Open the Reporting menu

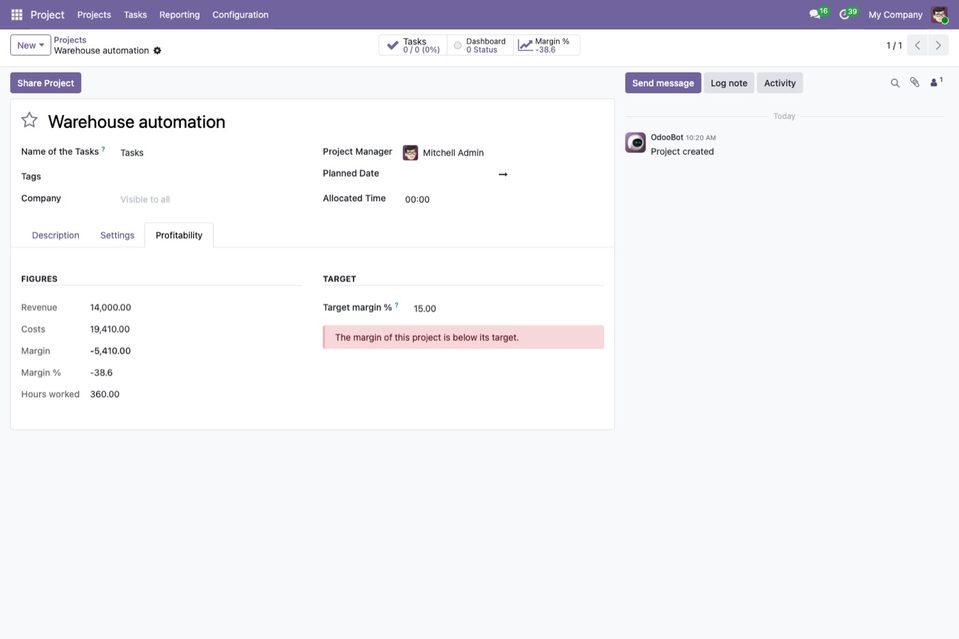pos(179,15)
